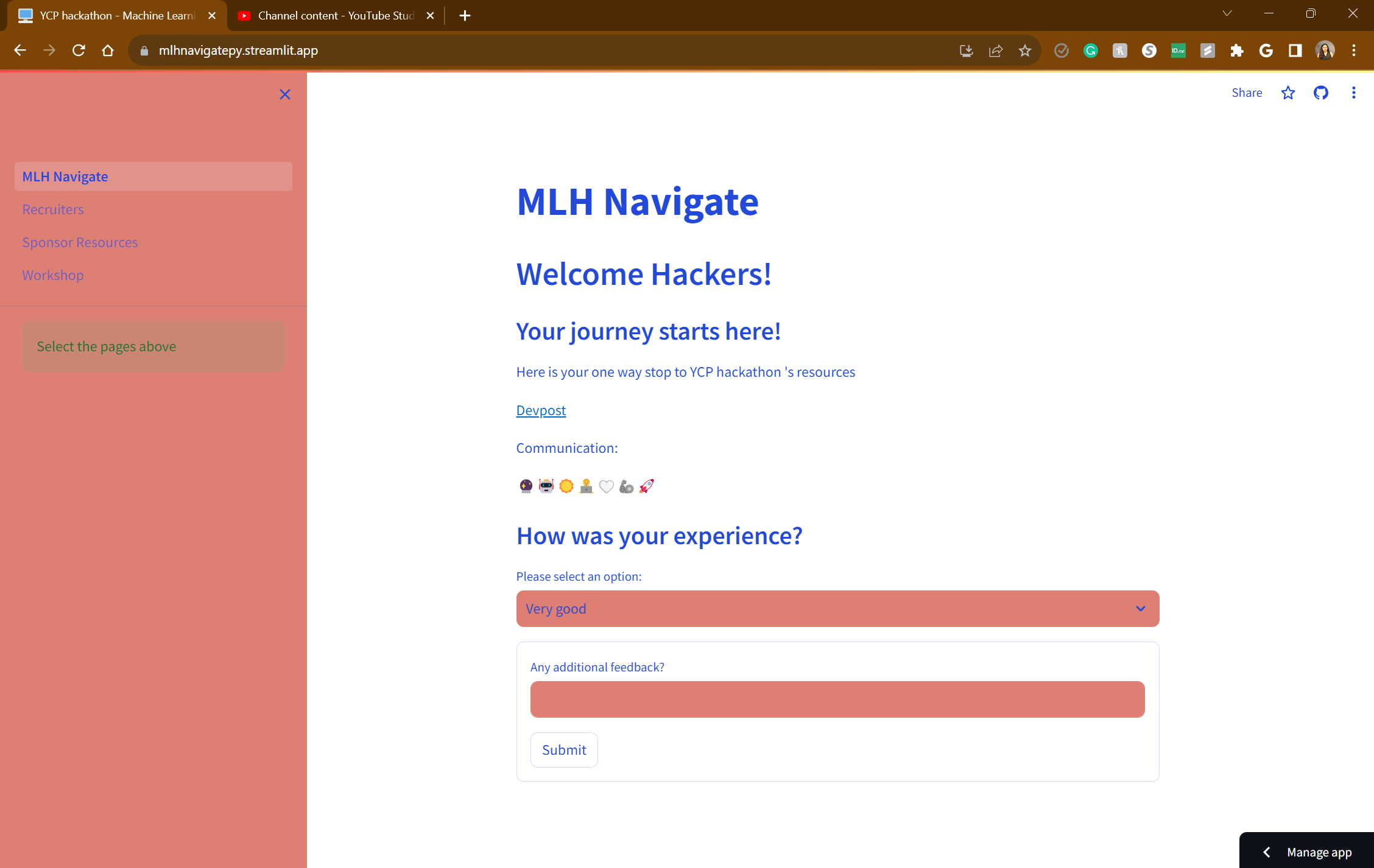
Task: Click the rocket emoji icon
Action: (x=646, y=486)
